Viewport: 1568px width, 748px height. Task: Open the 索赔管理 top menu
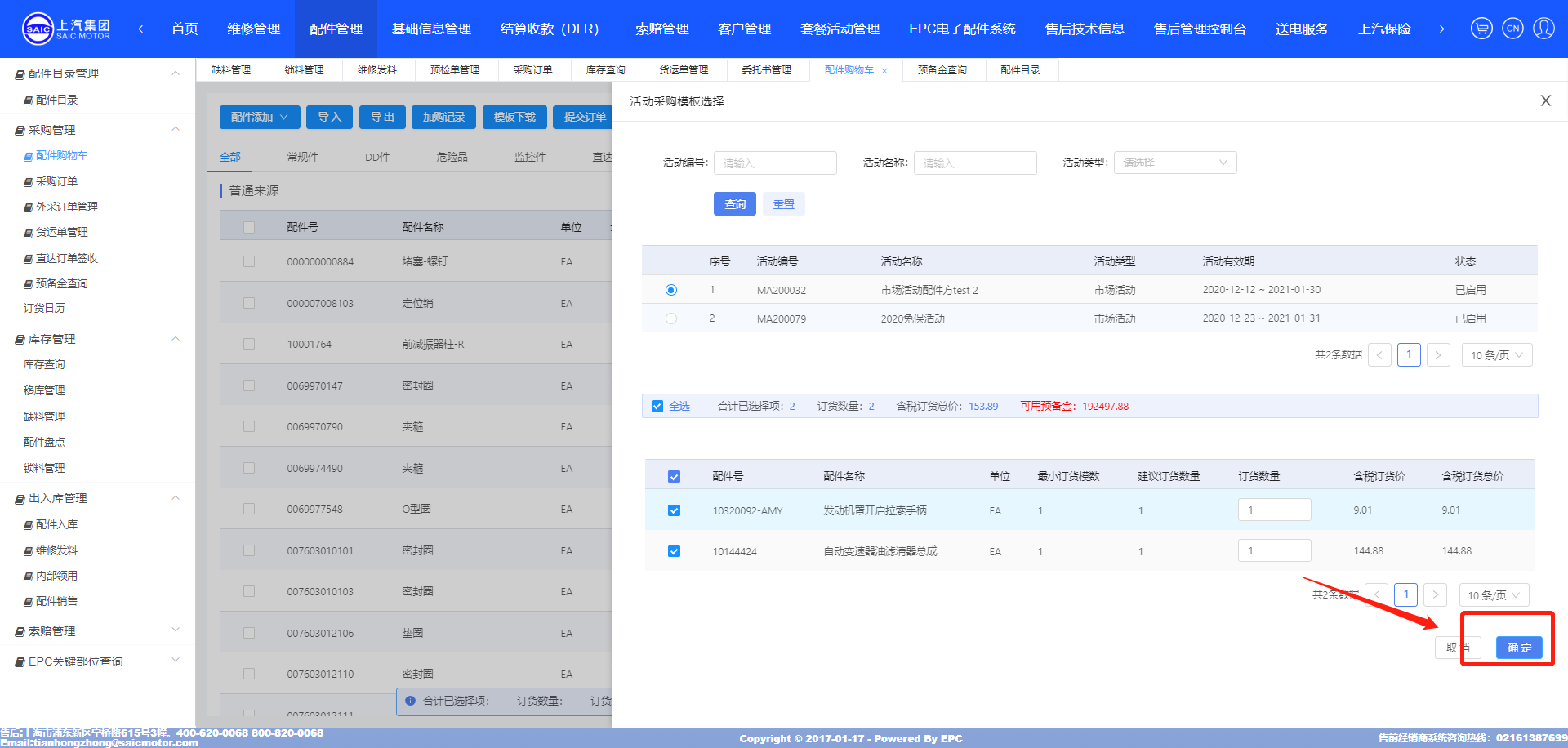click(662, 29)
